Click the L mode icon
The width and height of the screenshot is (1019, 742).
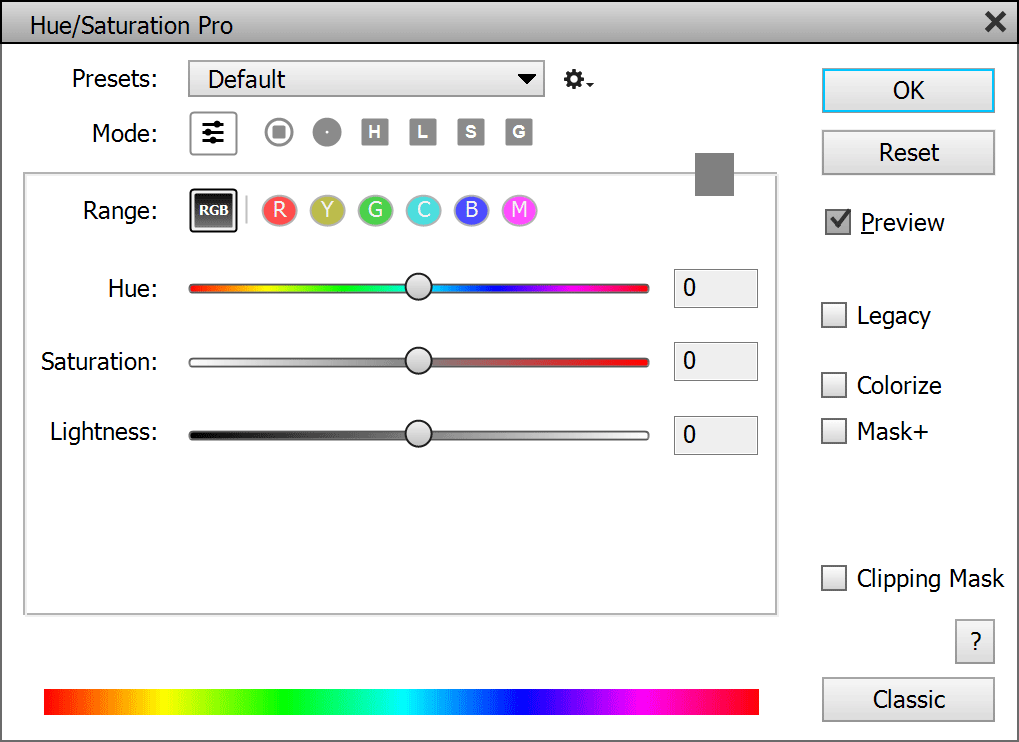pos(422,132)
